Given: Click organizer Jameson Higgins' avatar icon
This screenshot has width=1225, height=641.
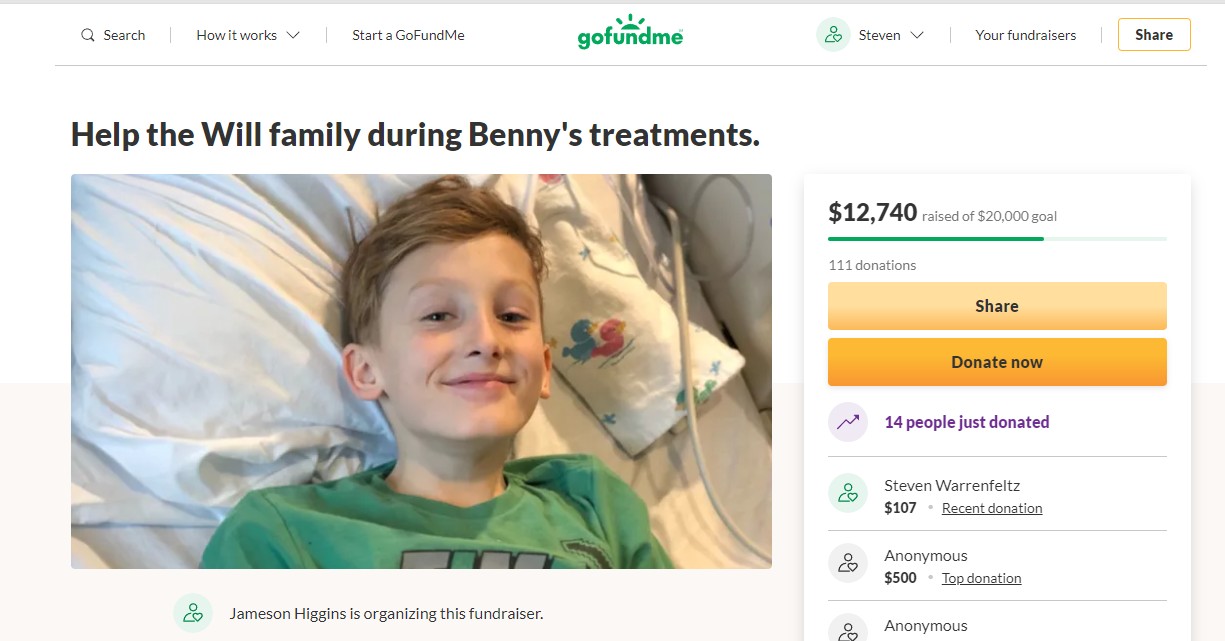Looking at the screenshot, I should 193,613.
